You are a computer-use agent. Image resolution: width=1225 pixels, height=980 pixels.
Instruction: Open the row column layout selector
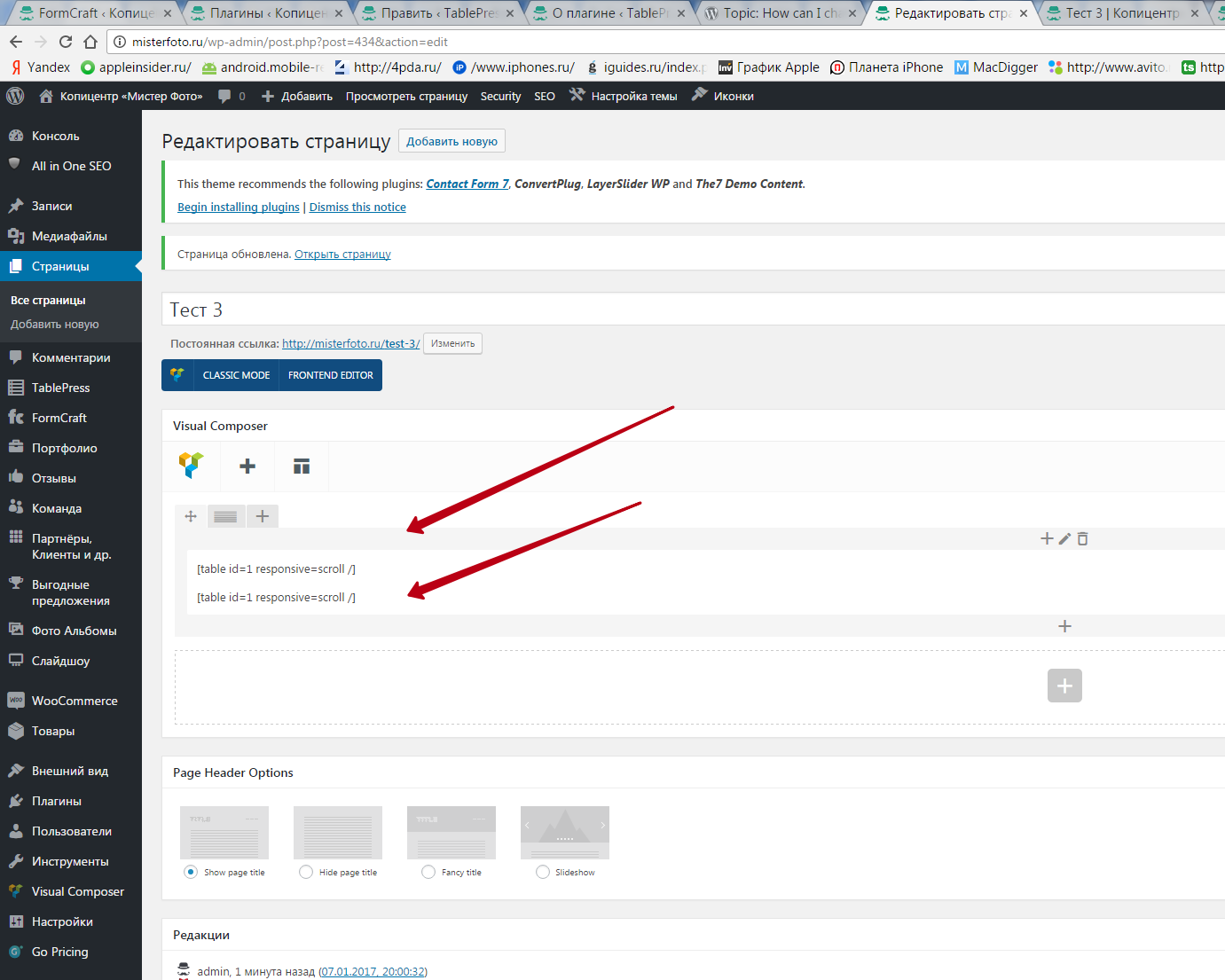coord(225,516)
